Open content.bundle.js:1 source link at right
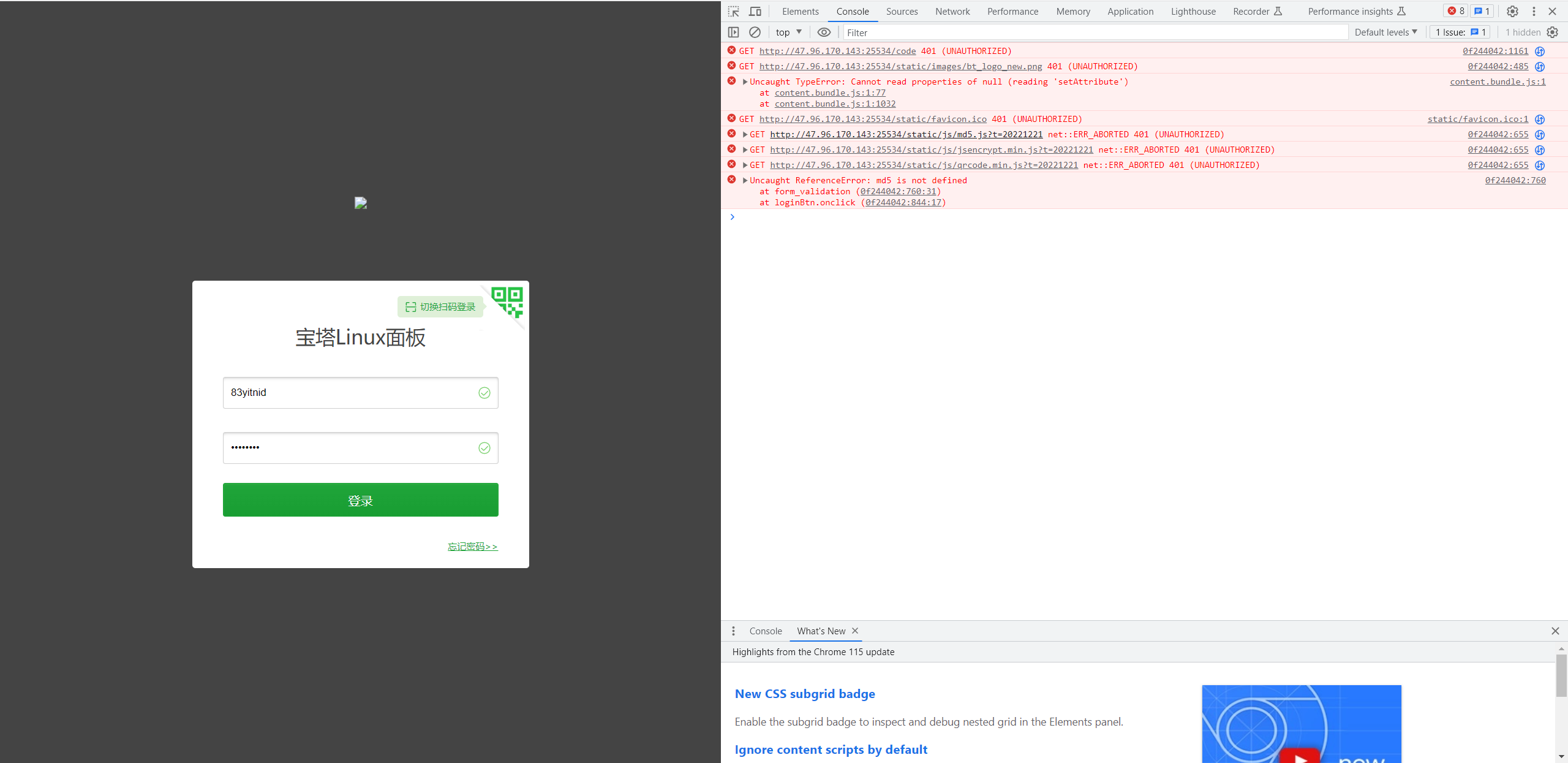This screenshot has width=1568, height=763. (1498, 82)
